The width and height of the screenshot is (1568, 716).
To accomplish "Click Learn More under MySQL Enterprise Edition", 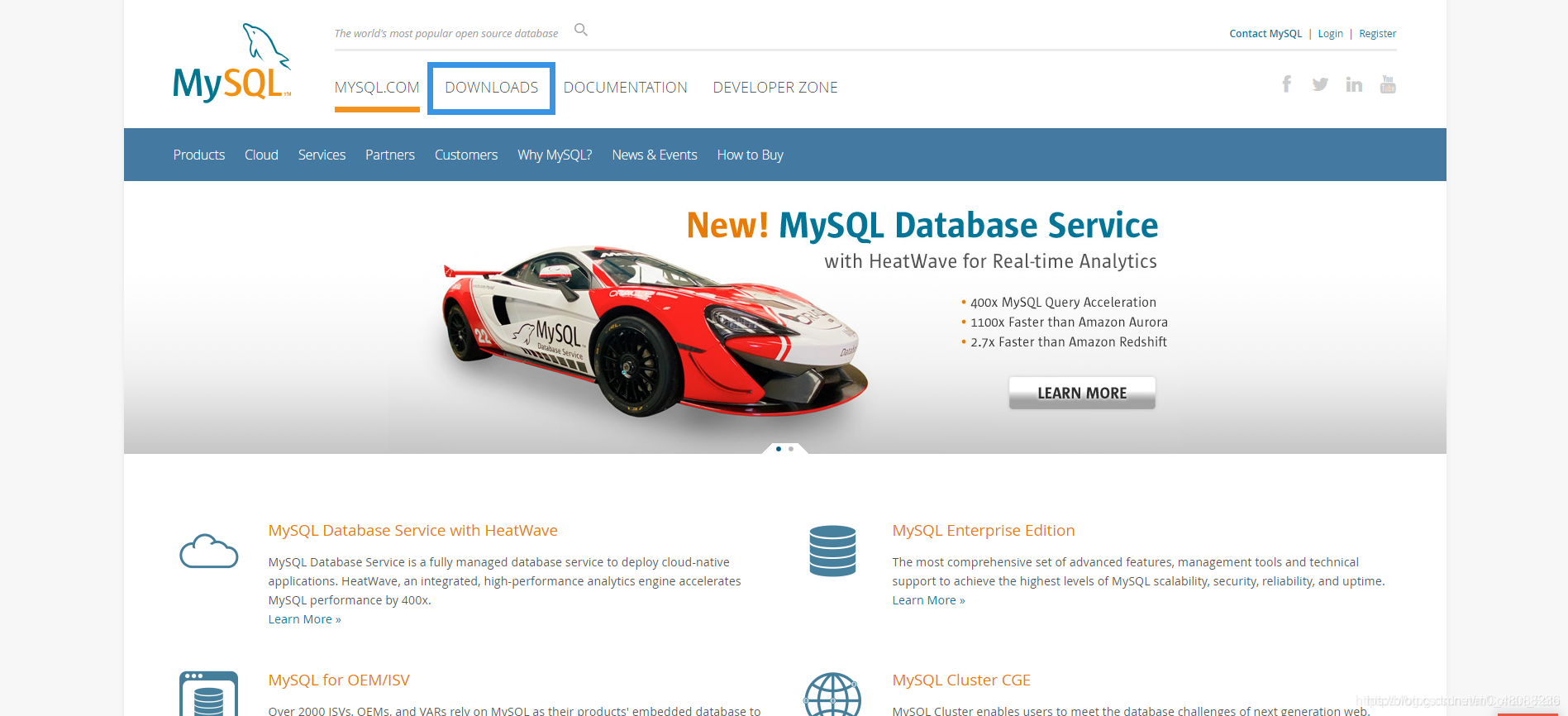I will point(928,600).
